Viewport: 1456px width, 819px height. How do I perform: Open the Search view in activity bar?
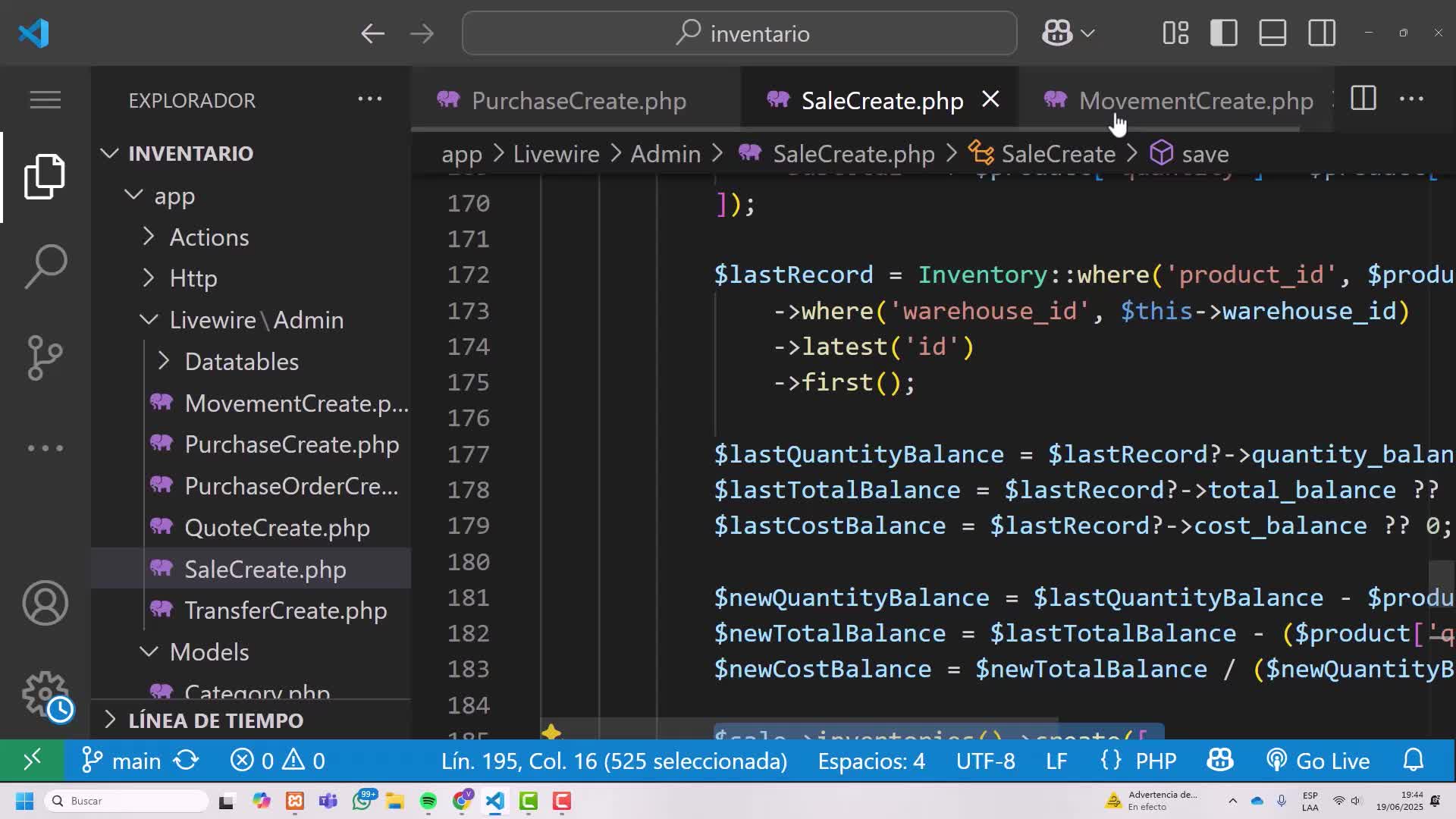tap(45, 266)
